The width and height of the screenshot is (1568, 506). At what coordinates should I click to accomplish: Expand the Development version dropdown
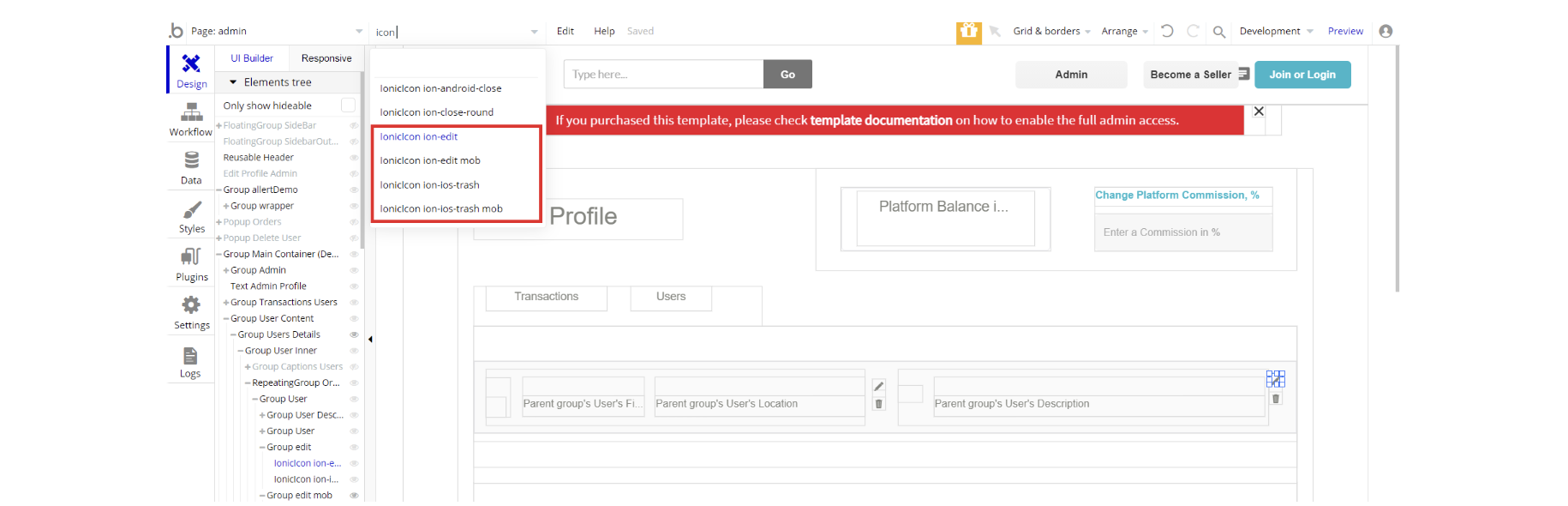tap(1276, 31)
